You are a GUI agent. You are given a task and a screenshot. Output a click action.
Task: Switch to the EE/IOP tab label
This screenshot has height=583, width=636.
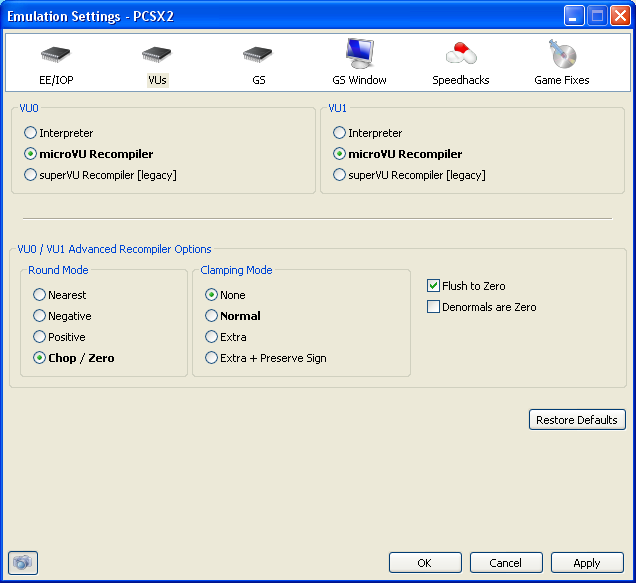[x=56, y=80]
